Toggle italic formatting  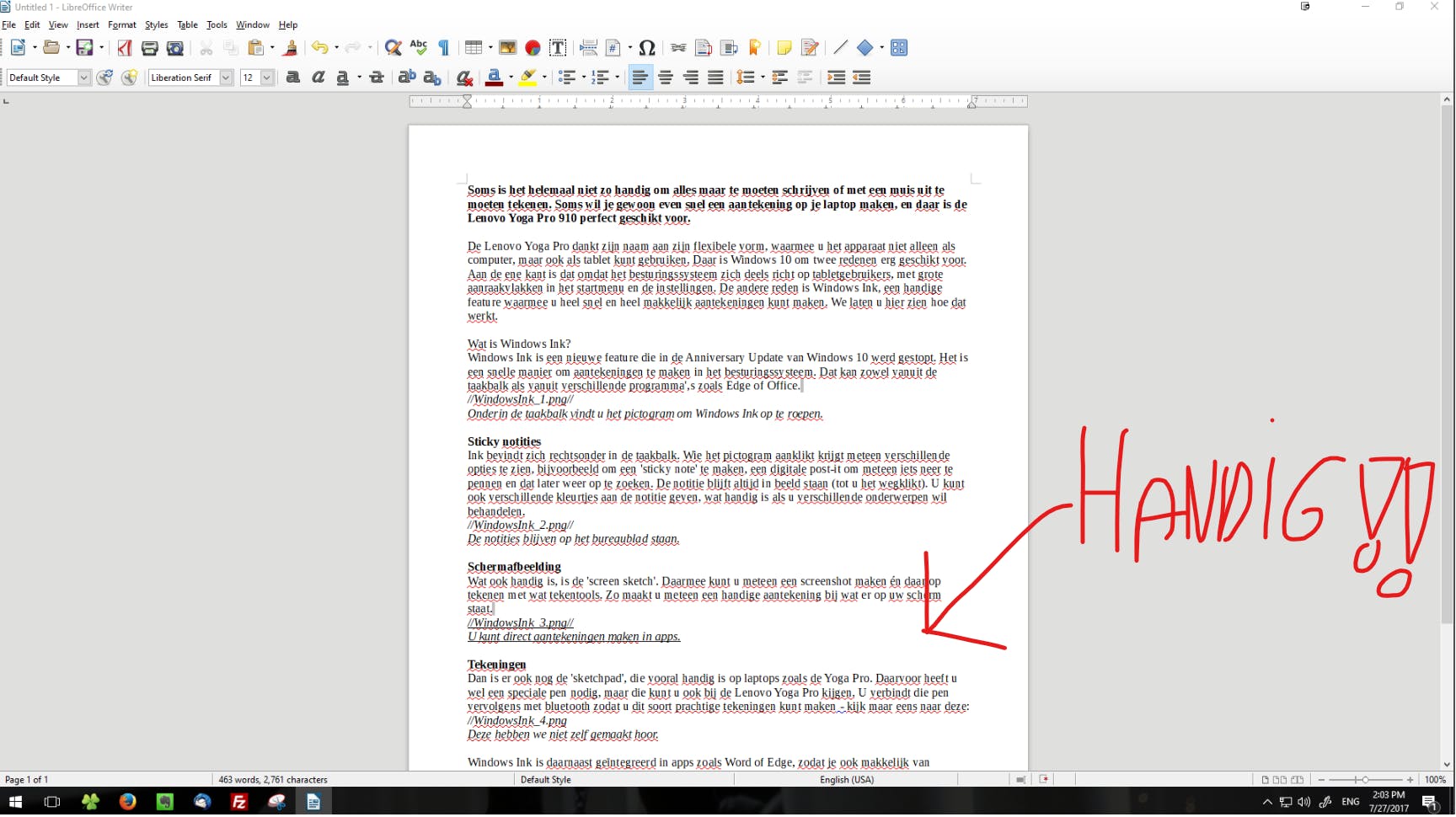[x=318, y=78]
